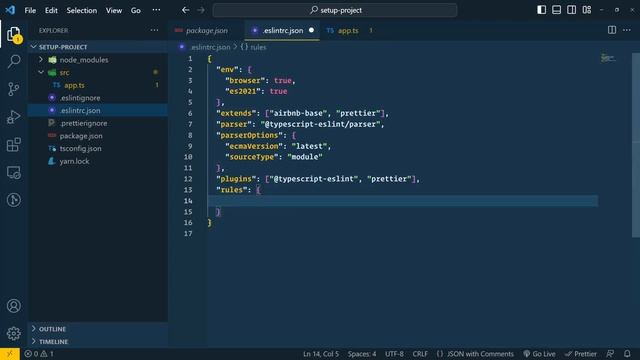
Task: Click Ln 14, Col 5 in status bar
Action: coord(321,354)
